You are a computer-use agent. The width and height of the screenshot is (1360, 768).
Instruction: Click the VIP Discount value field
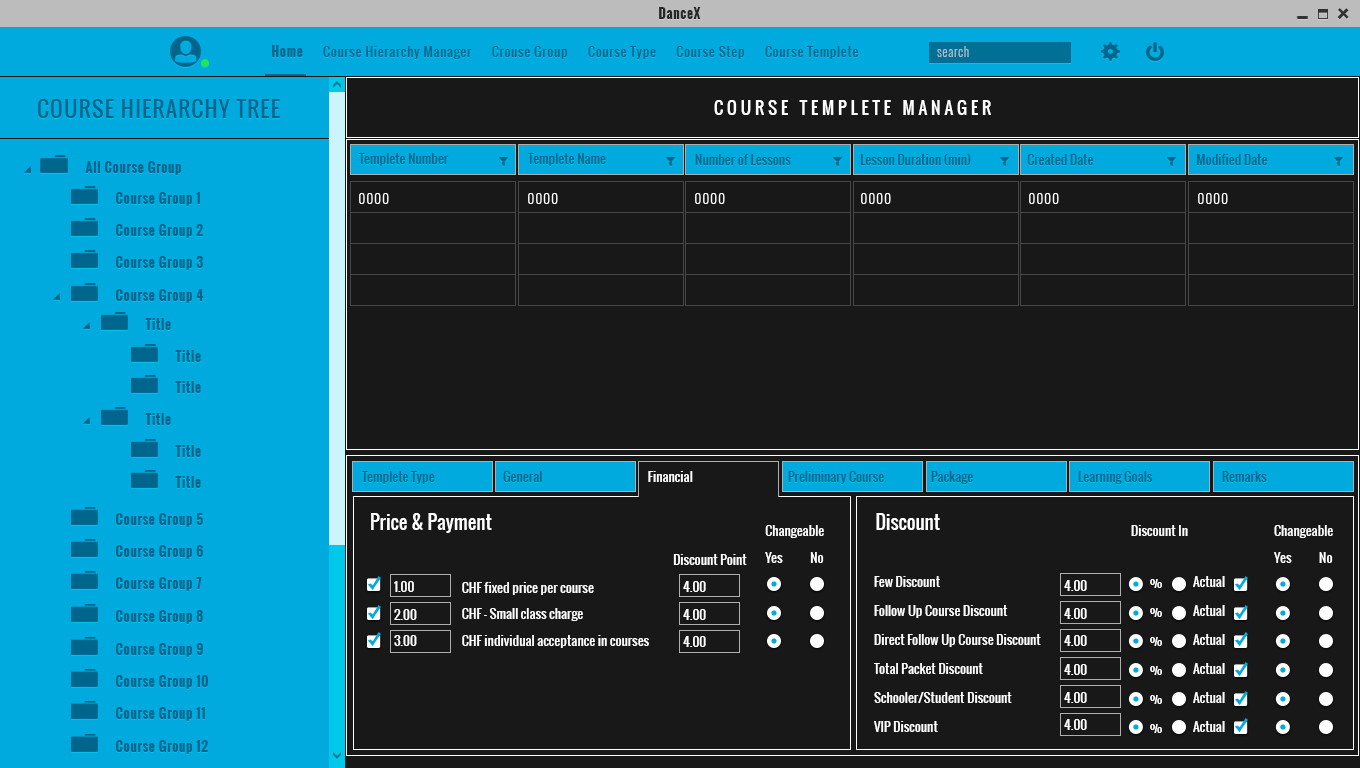pyautogui.click(x=1090, y=725)
